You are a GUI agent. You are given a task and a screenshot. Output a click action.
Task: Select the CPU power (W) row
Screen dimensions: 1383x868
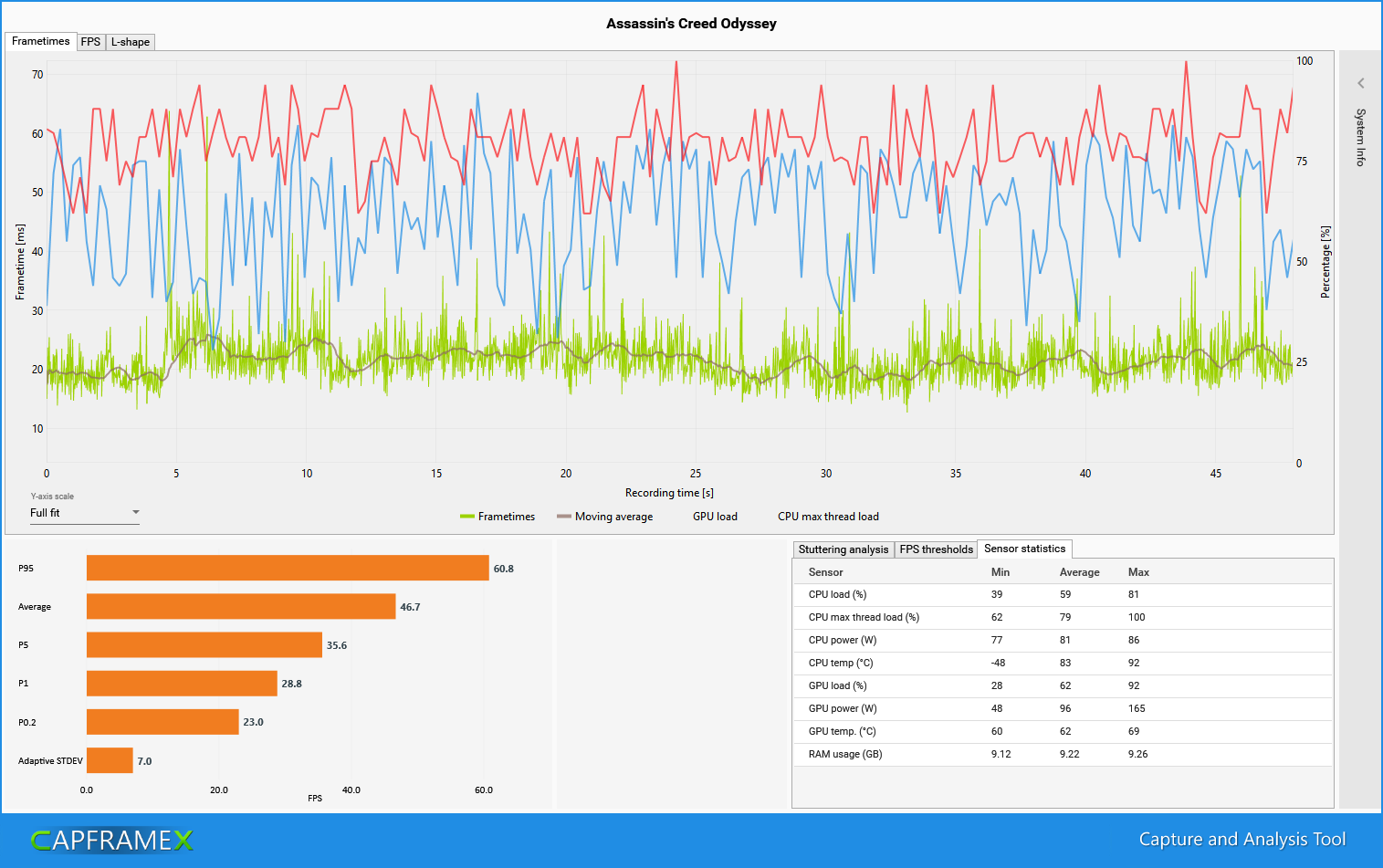tap(1063, 640)
